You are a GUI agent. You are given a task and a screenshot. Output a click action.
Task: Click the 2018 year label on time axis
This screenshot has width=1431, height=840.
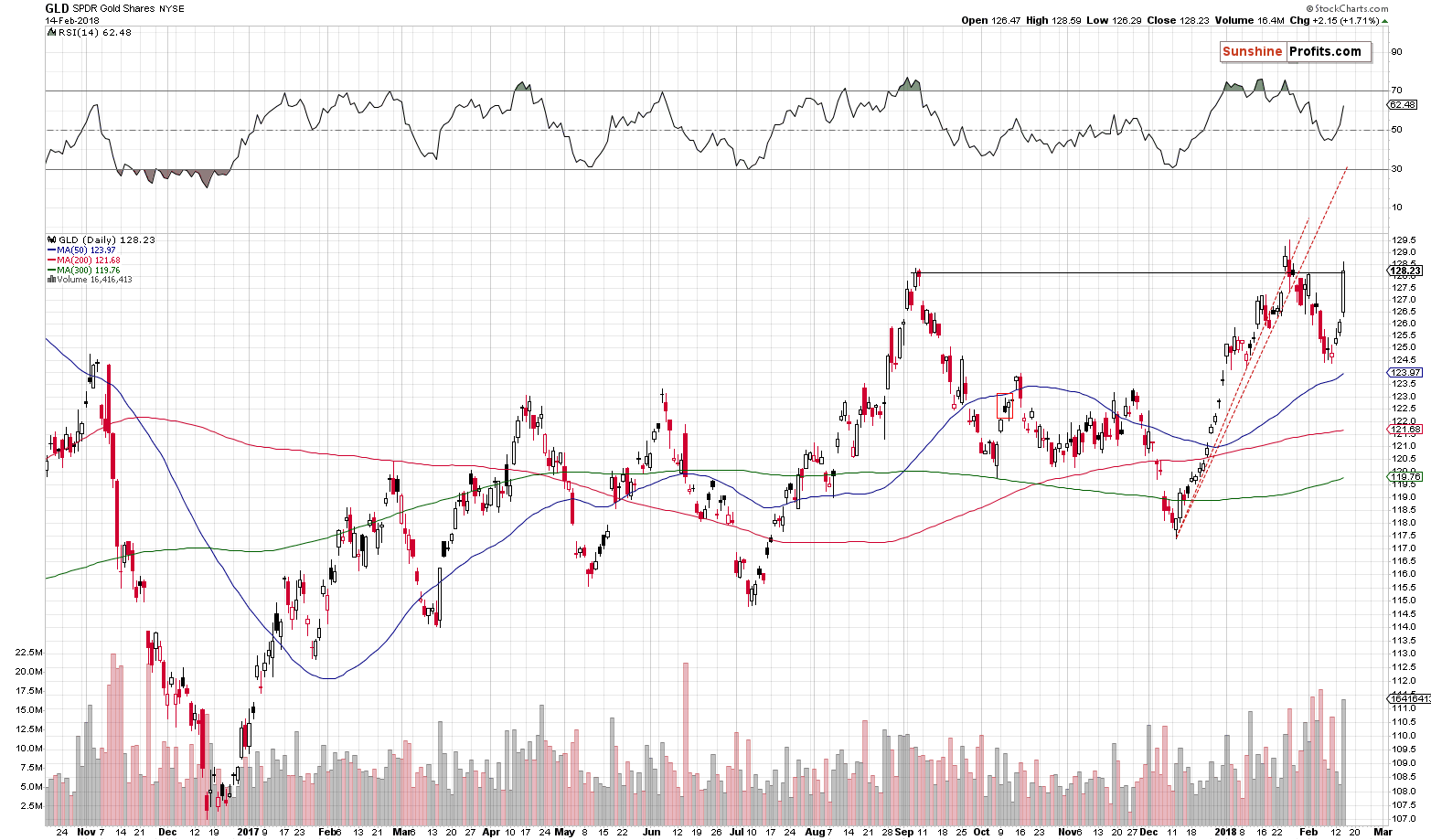coord(1226,833)
